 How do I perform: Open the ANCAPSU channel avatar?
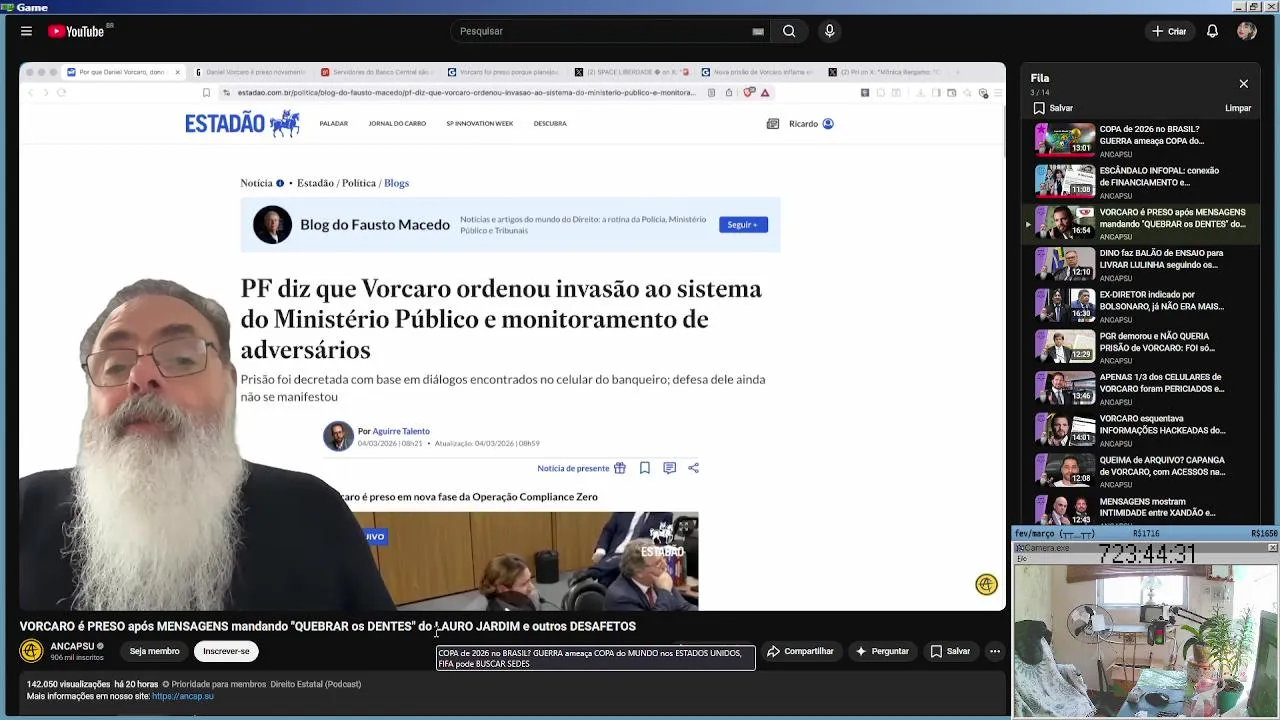(x=31, y=651)
